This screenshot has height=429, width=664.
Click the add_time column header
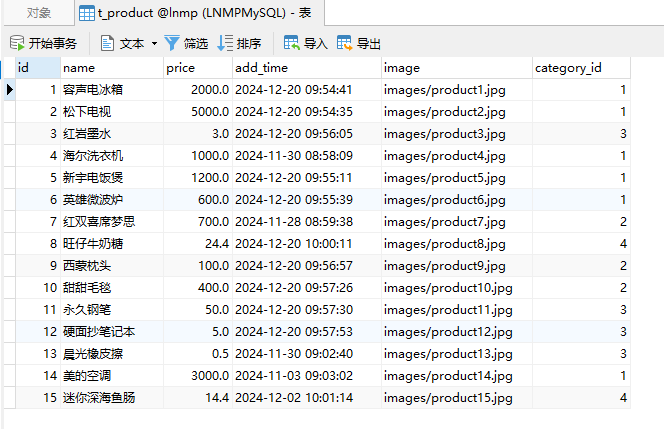pyautogui.click(x=307, y=68)
